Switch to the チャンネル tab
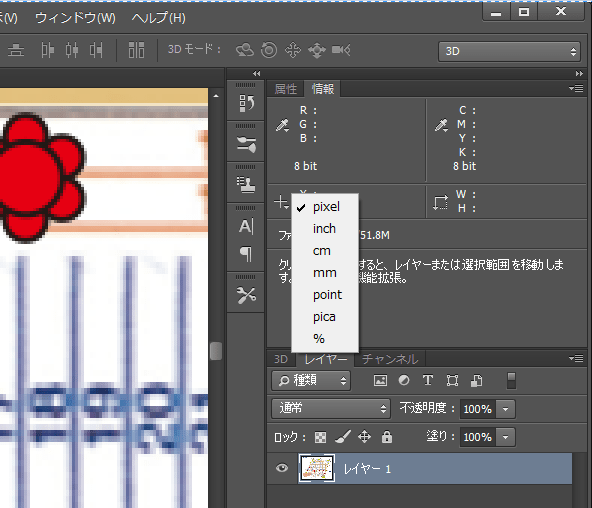 click(390, 359)
